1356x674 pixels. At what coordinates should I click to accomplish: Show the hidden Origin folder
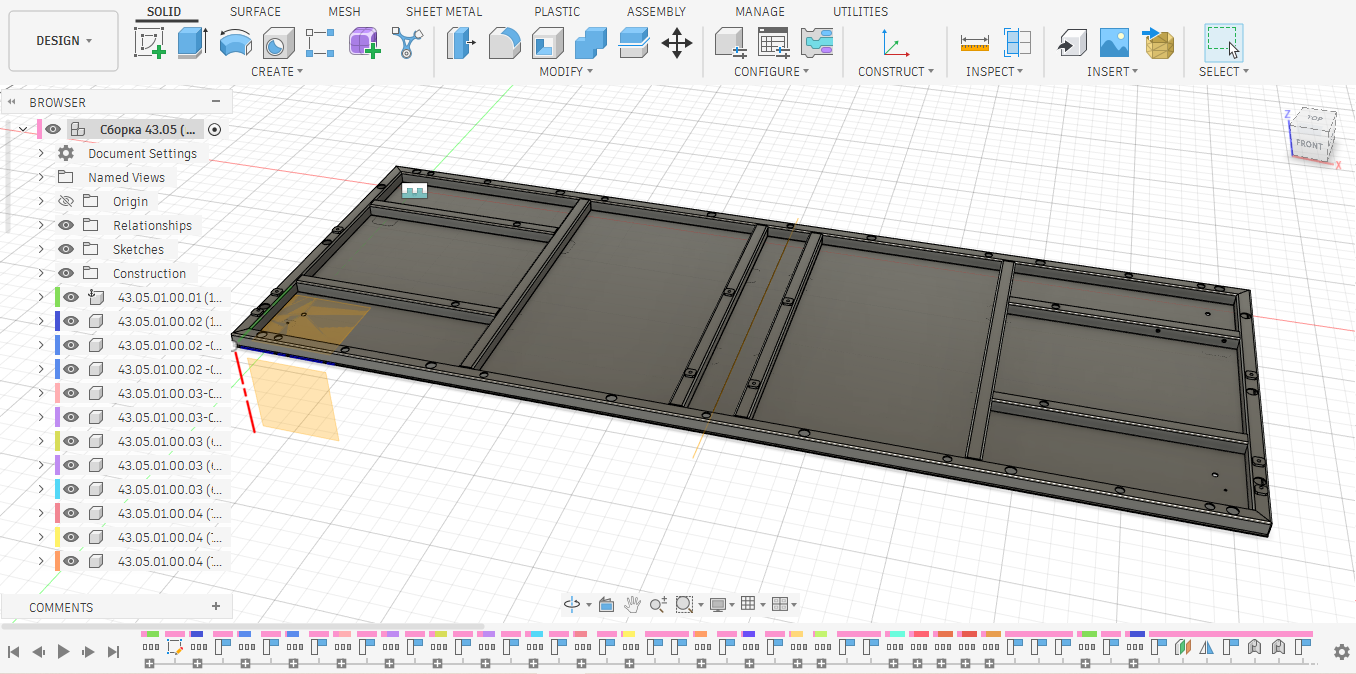(x=66, y=201)
